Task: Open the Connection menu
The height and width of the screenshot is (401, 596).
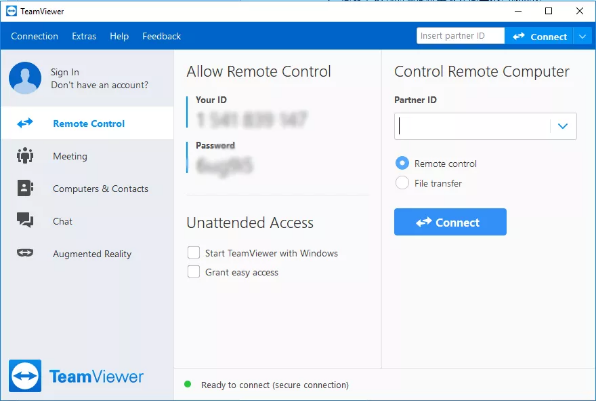Action: click(x=35, y=36)
